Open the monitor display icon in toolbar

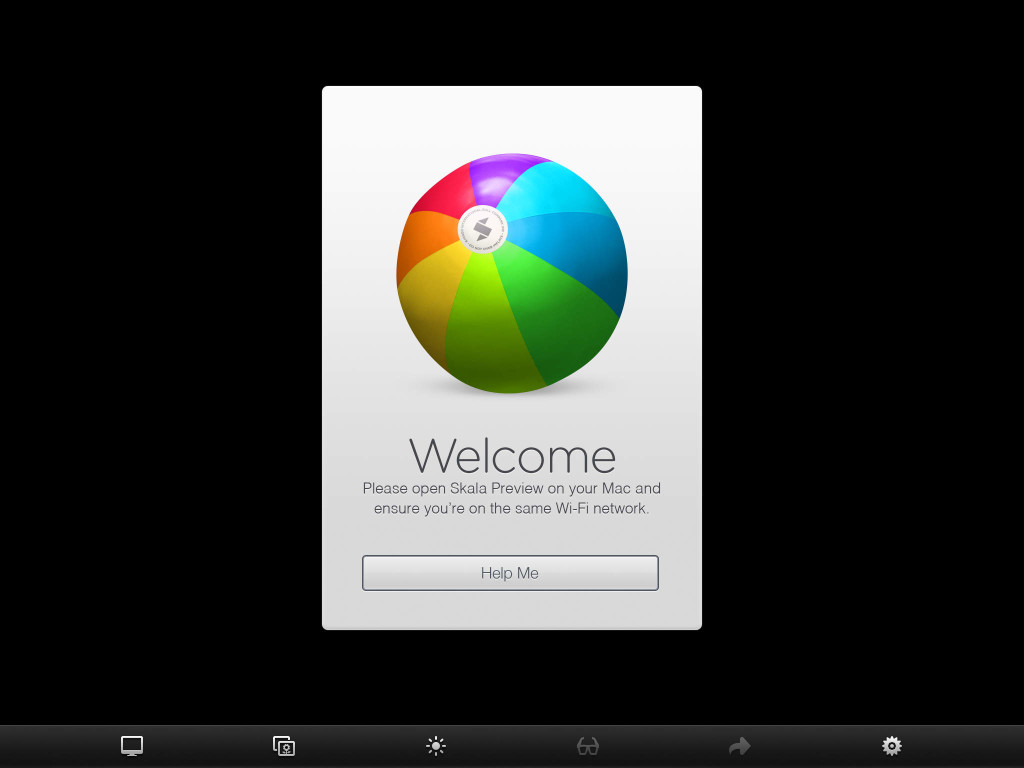coord(132,746)
